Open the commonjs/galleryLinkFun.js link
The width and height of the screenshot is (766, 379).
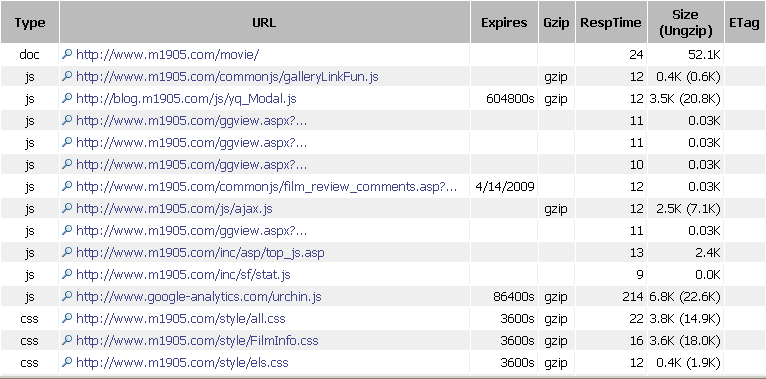click(x=227, y=77)
